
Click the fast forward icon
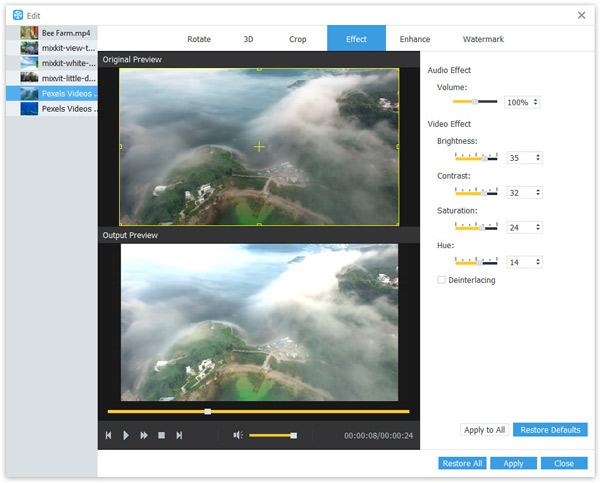pos(144,435)
